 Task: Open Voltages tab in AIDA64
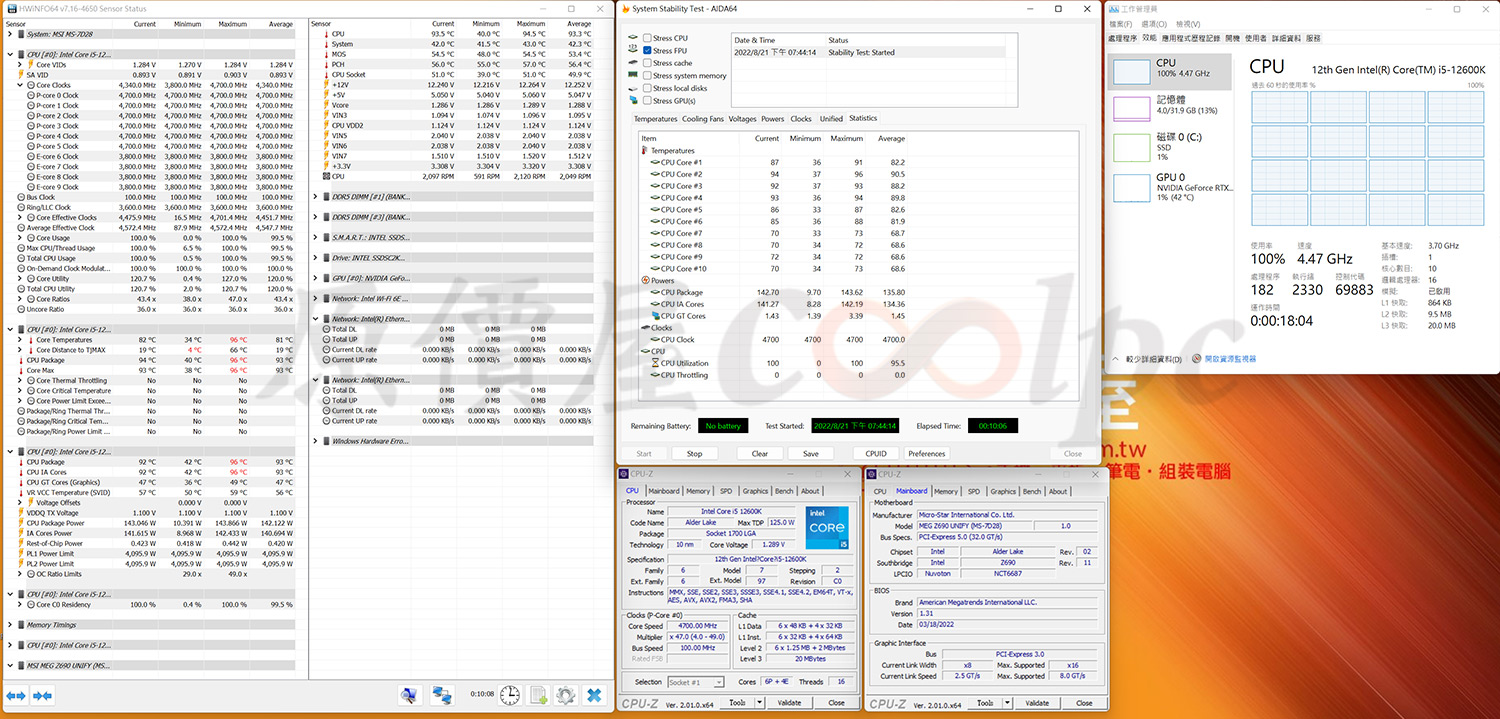(743, 119)
